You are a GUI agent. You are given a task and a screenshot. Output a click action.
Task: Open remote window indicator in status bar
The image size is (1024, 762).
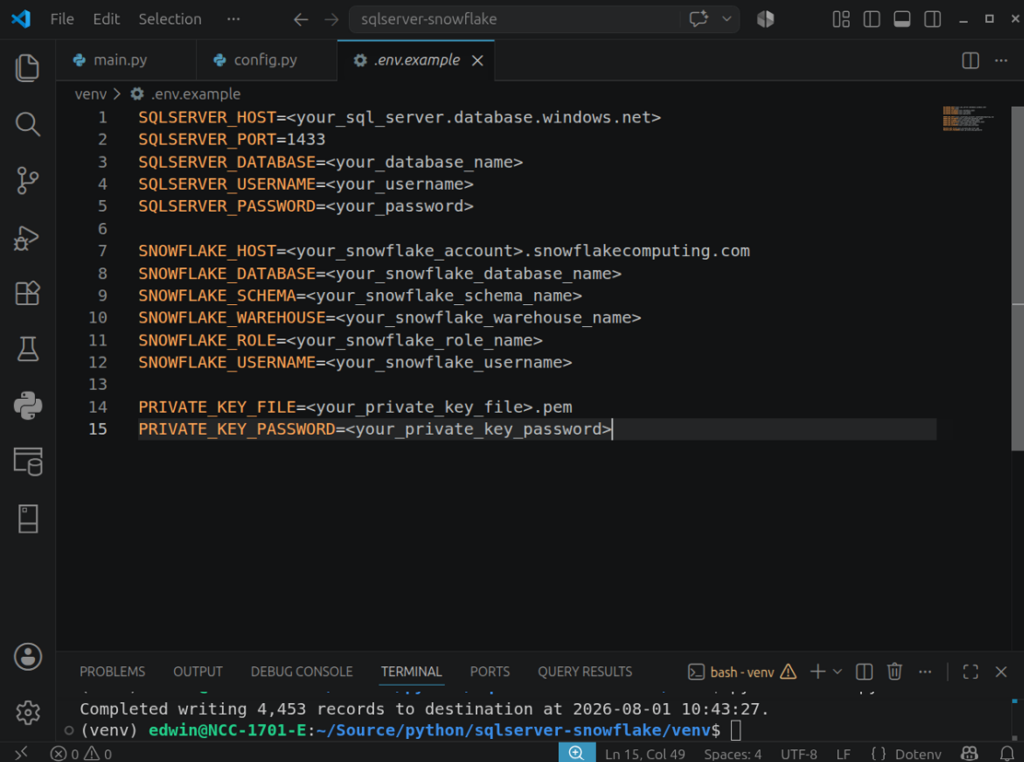[x=21, y=754]
